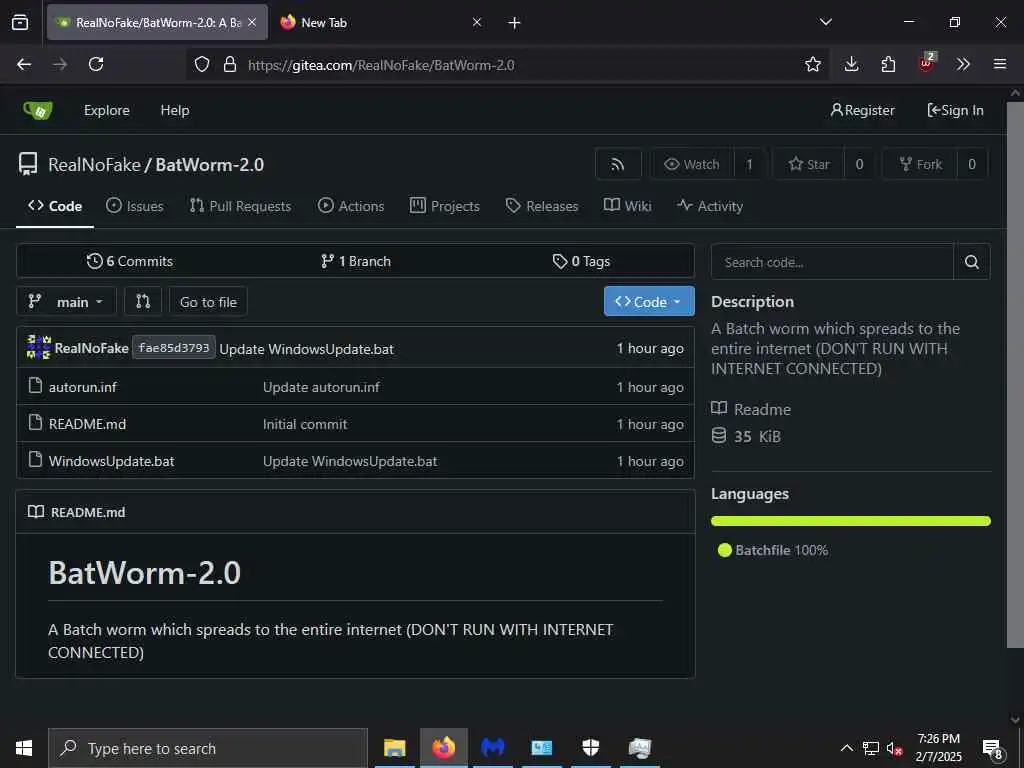1024x768 pixels.
Task: Click Help in the top navigation
Action: pyautogui.click(x=175, y=110)
